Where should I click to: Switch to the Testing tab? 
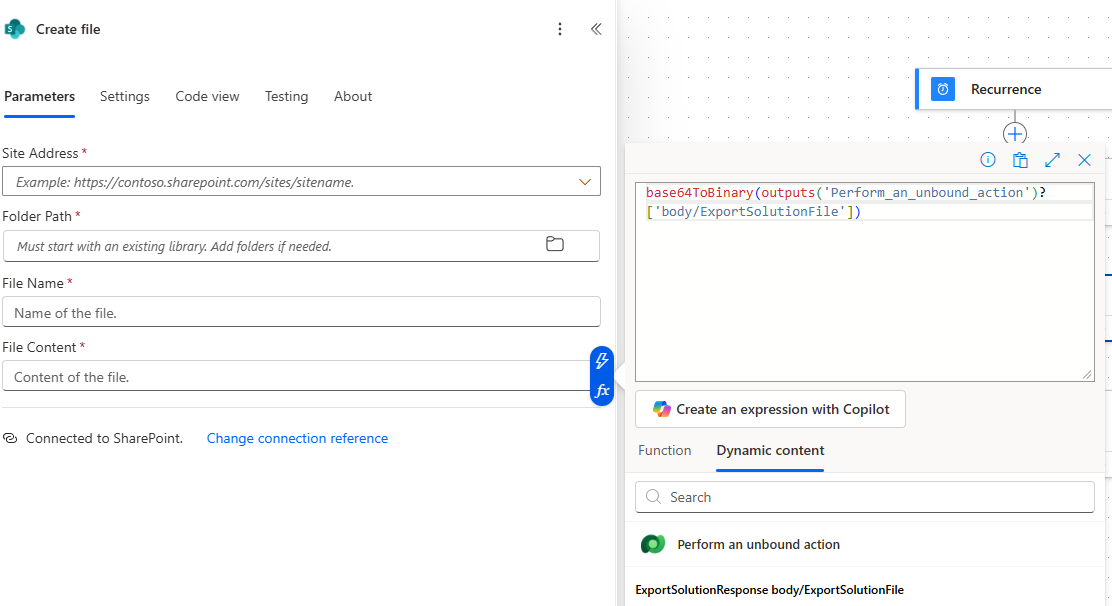tap(287, 96)
